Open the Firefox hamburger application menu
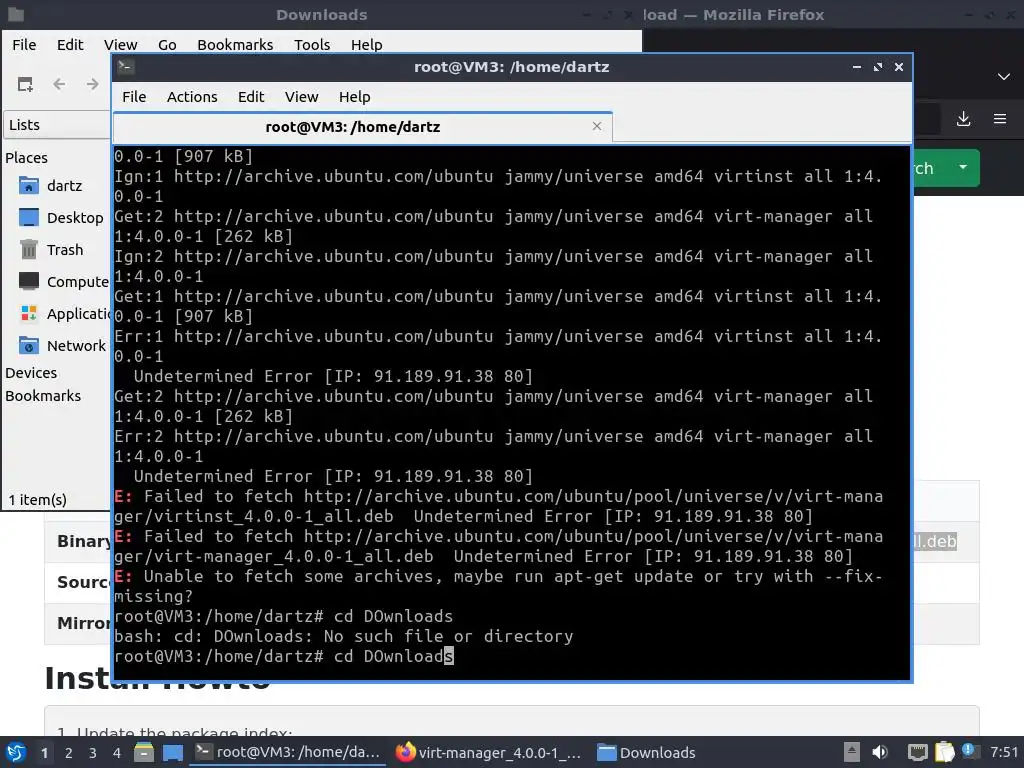 tap(999, 119)
